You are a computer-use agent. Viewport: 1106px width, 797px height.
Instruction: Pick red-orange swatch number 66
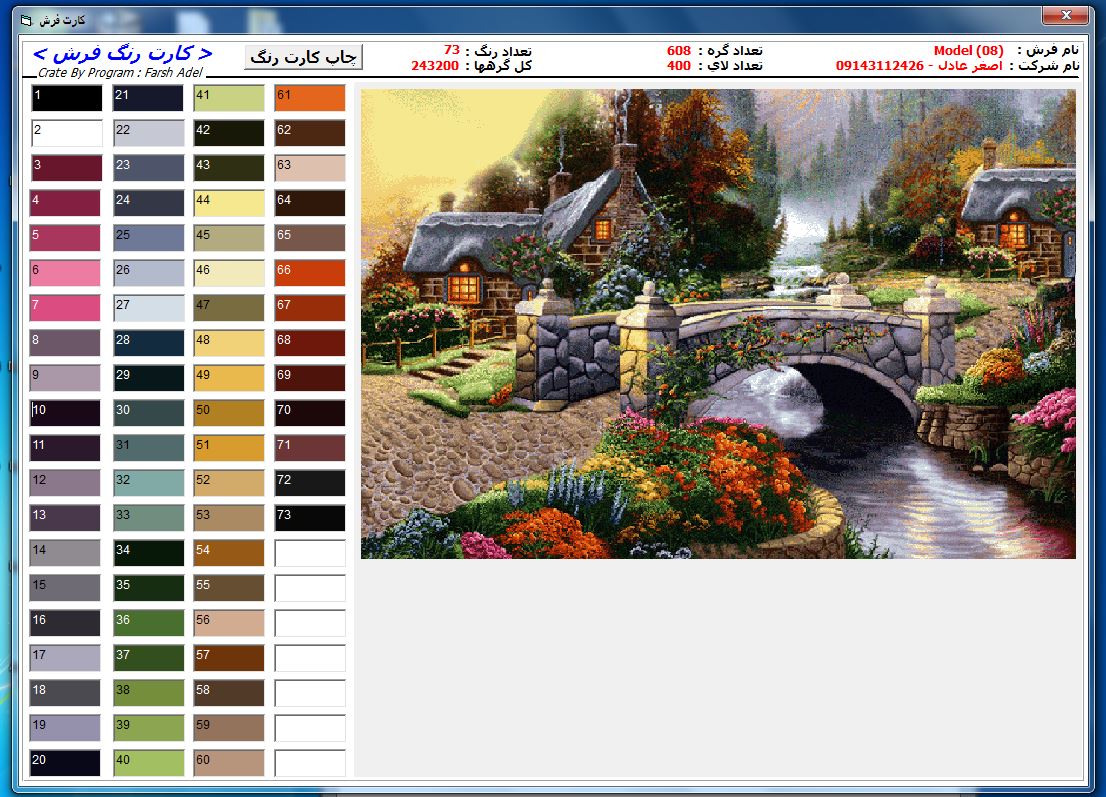point(310,273)
